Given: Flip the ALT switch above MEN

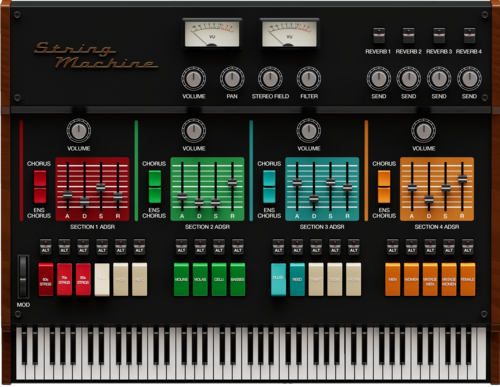Looking at the screenshot, I should pos(393,247).
